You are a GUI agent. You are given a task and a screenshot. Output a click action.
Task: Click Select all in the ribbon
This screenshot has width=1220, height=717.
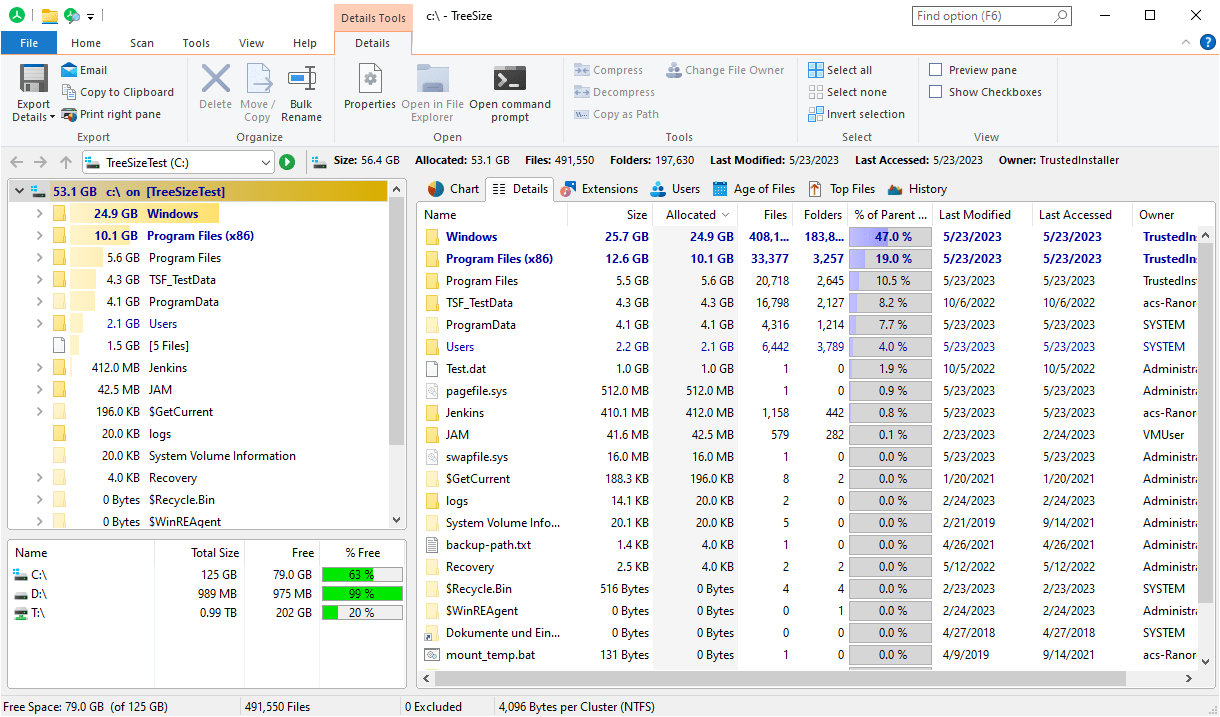[843, 69]
